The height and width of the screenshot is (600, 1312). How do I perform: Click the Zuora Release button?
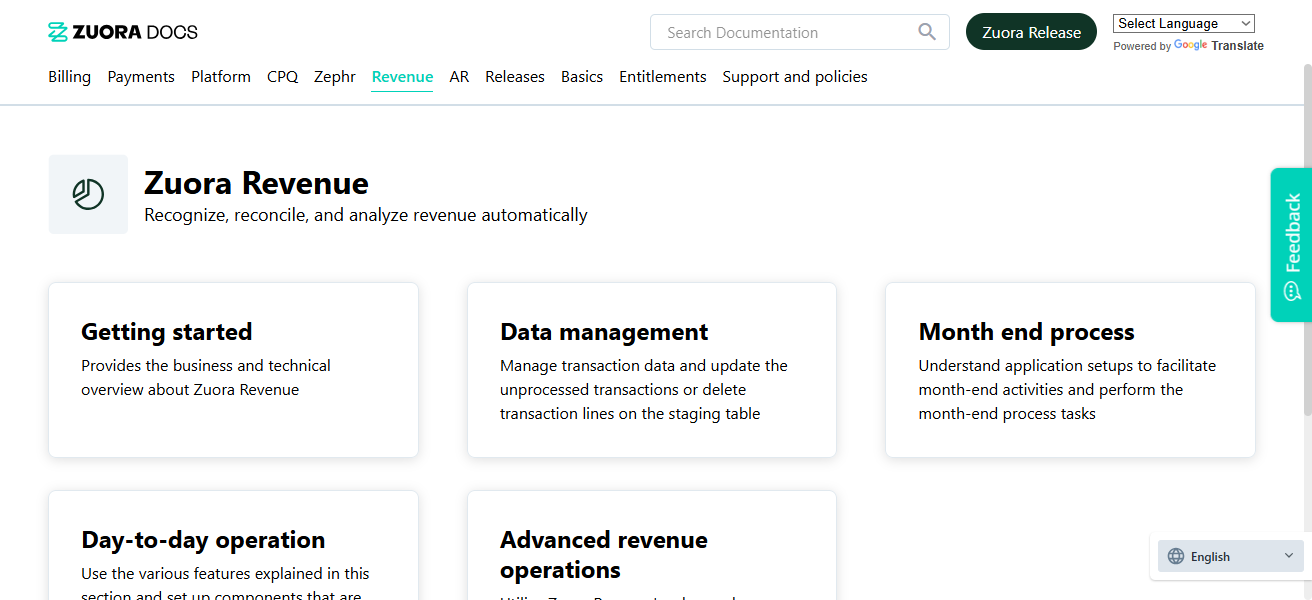pyautogui.click(x=1031, y=31)
